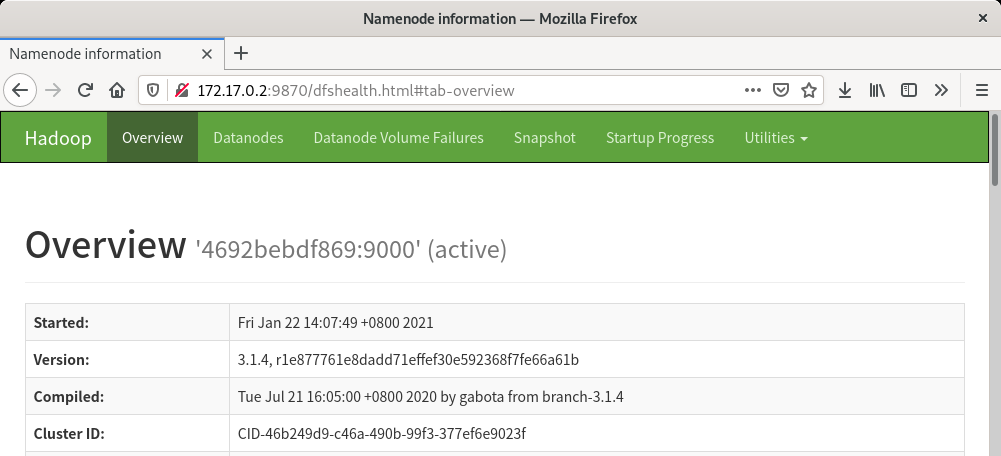
Task: Click the tracking protection shield icon
Action: coord(154,90)
